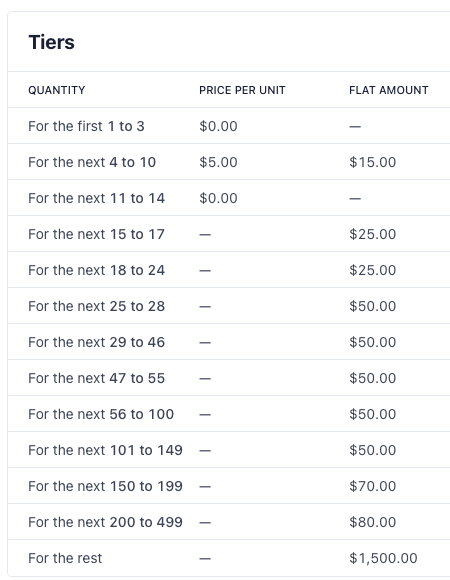This screenshot has height=580, width=450.
Task: Click the $70.00 flat amount value
Action: coord(373,486)
